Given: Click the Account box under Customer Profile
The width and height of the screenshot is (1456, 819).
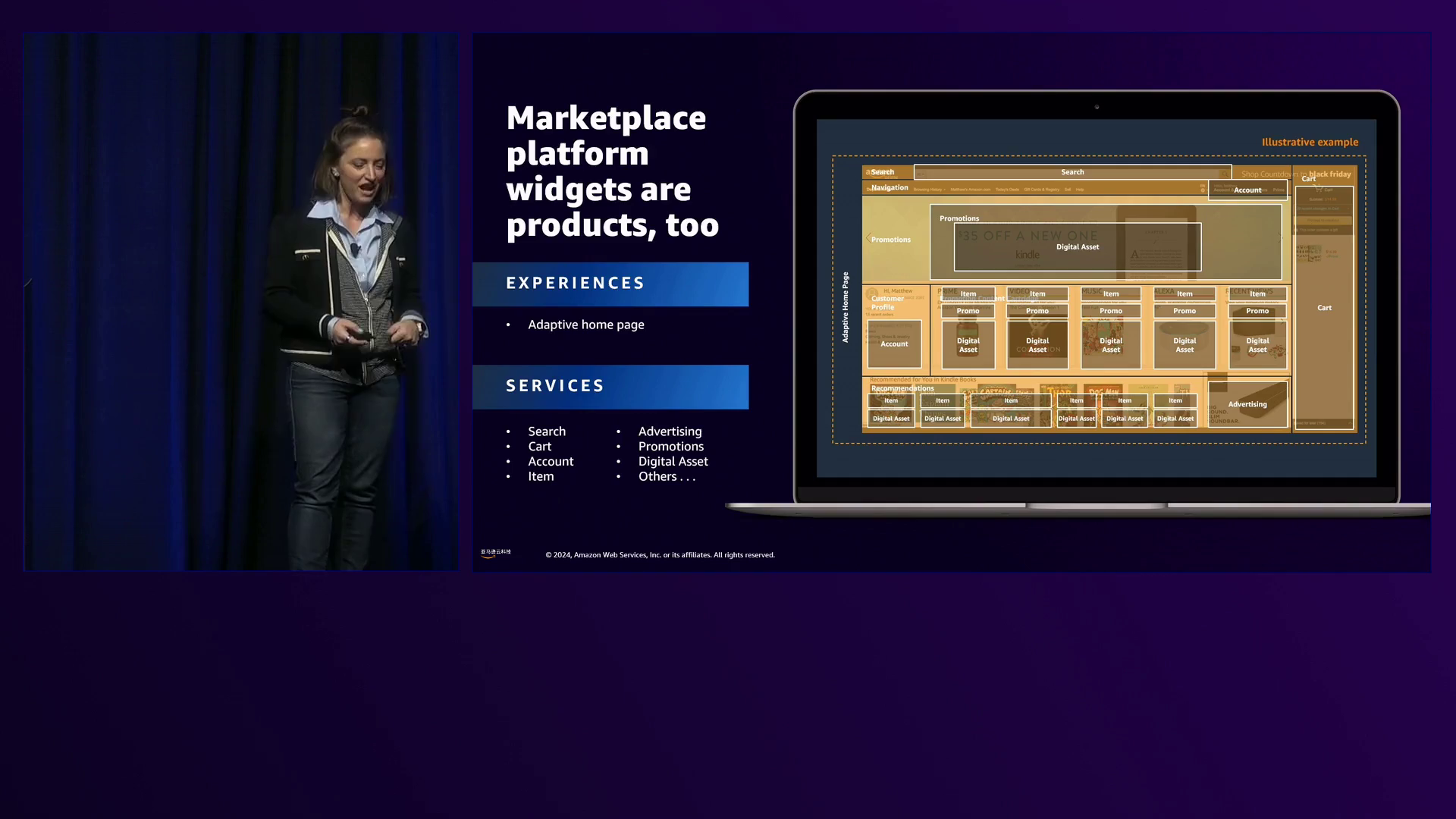Looking at the screenshot, I should (894, 344).
